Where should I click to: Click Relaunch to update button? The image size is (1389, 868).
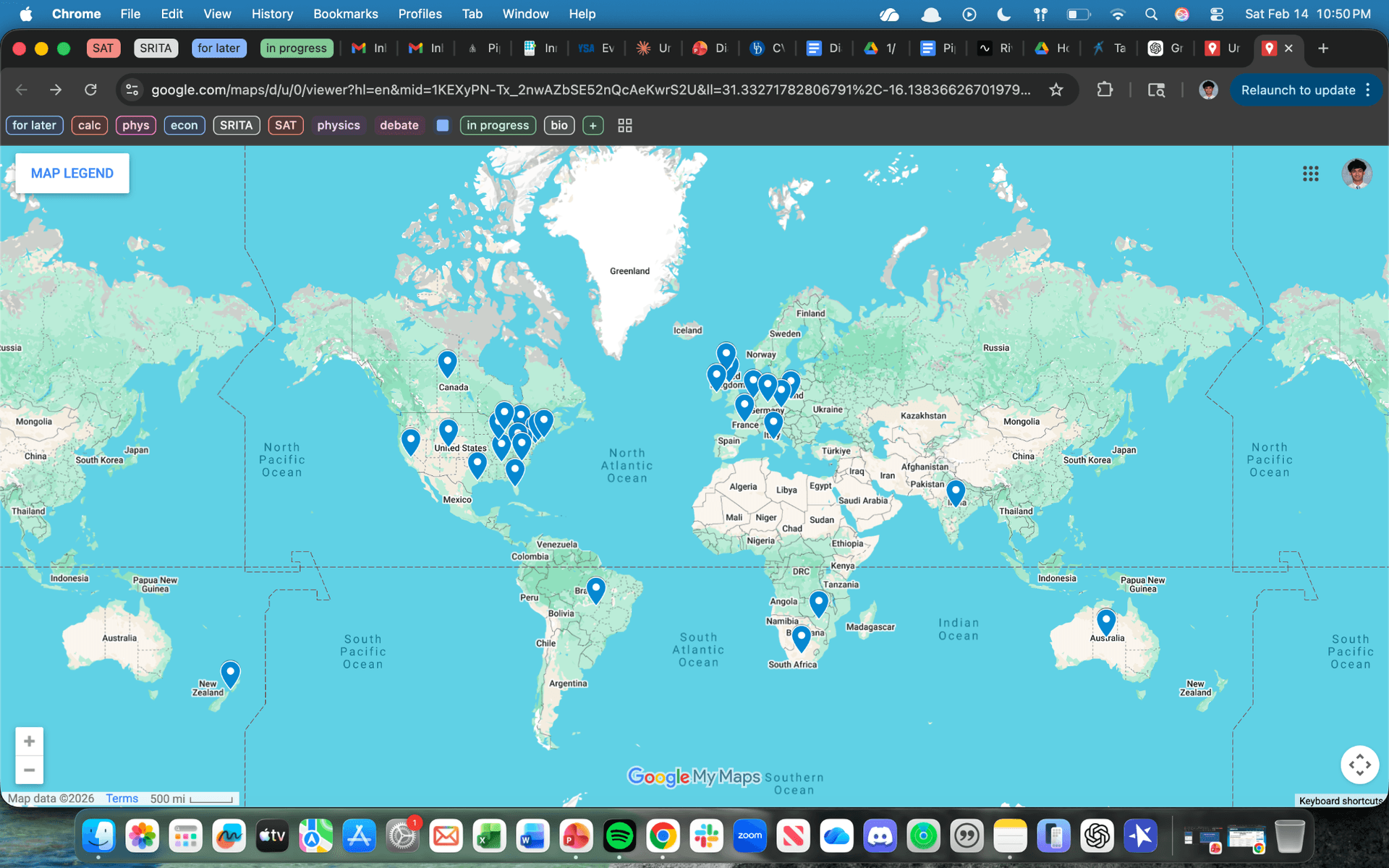point(1298,90)
